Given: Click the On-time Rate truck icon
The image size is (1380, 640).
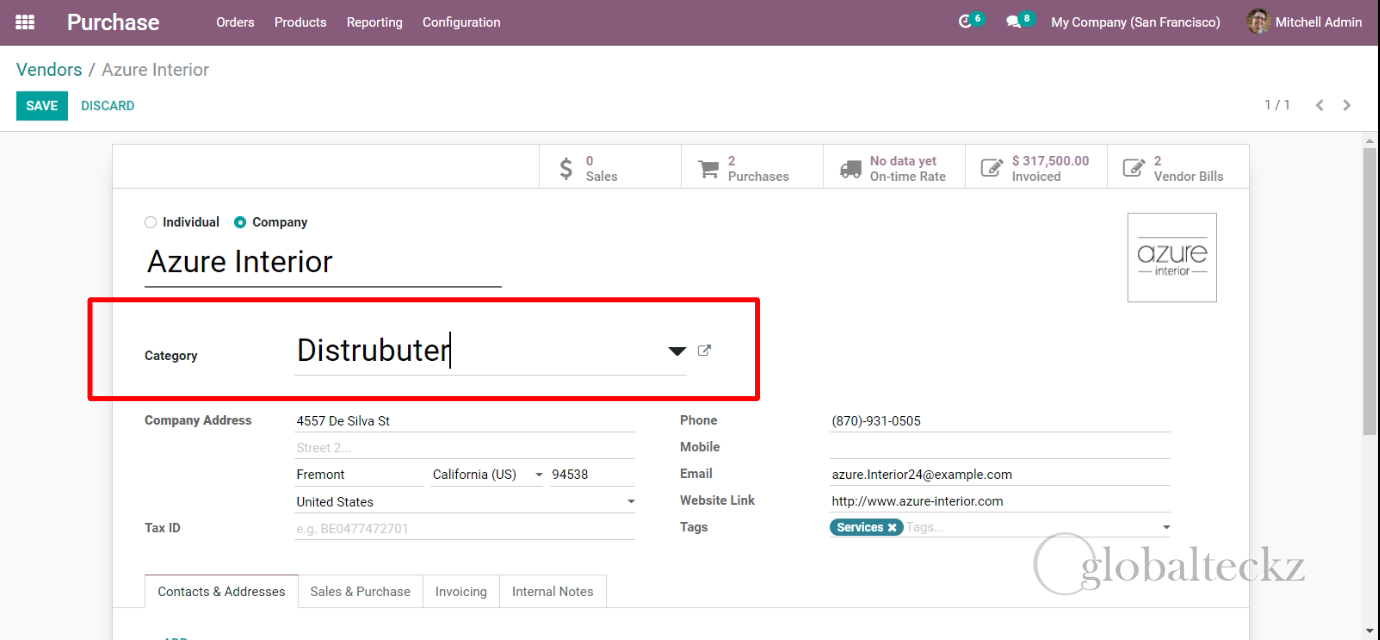Looking at the screenshot, I should (851, 169).
